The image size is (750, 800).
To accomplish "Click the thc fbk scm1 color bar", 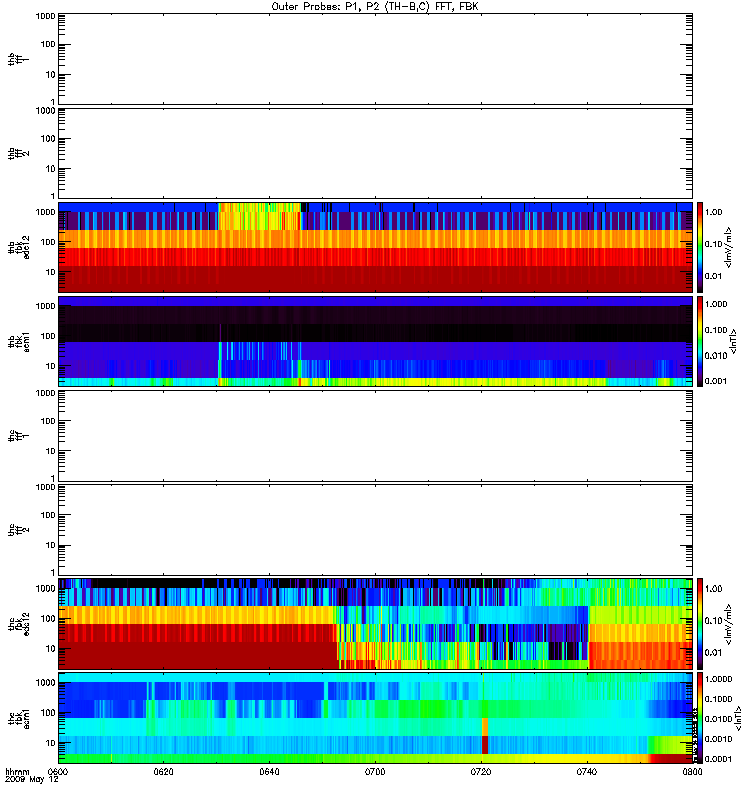I will [x=700, y=718].
